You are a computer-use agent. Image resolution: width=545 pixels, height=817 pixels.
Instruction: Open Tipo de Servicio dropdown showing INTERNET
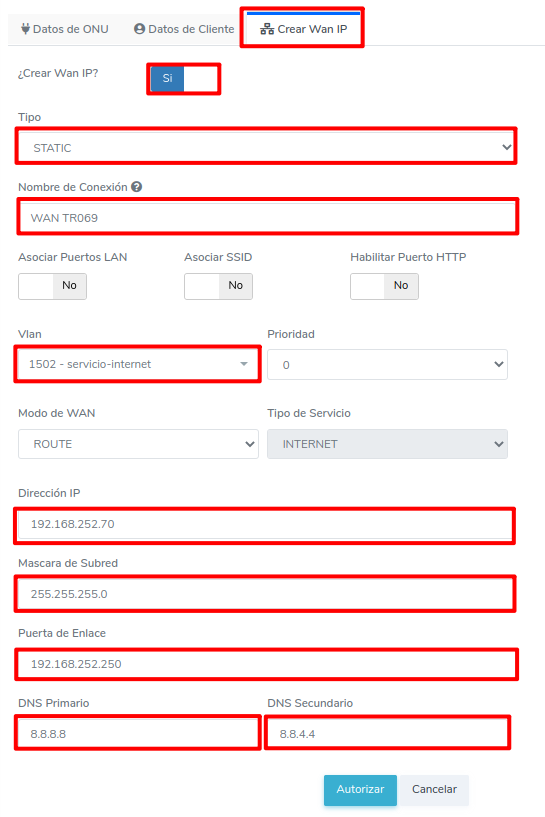(387, 444)
